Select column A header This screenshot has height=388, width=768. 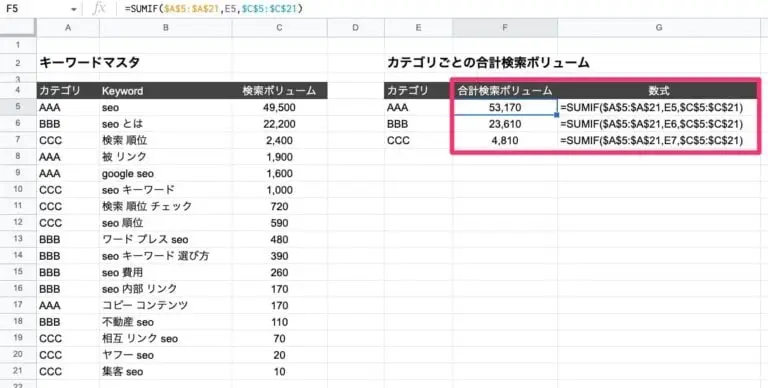(68, 28)
